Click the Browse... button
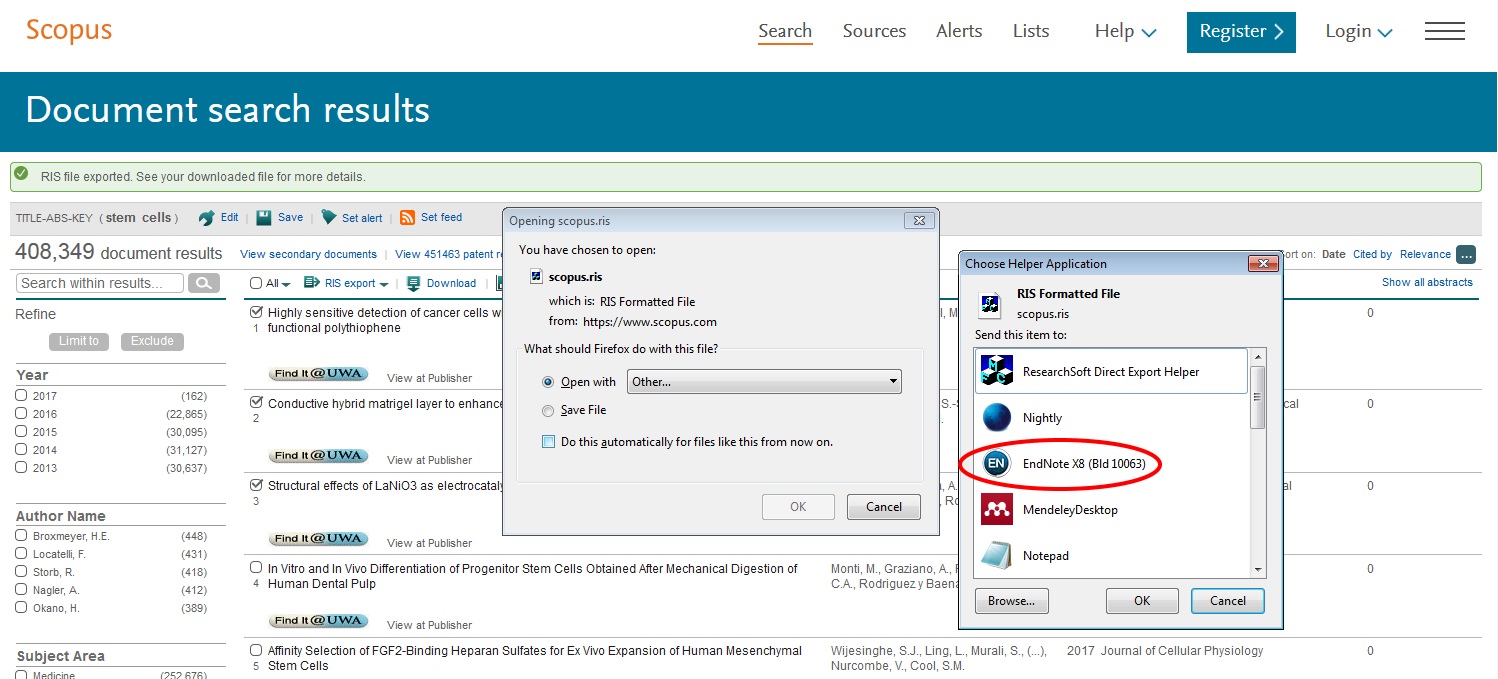1498x679 pixels. 1011,601
